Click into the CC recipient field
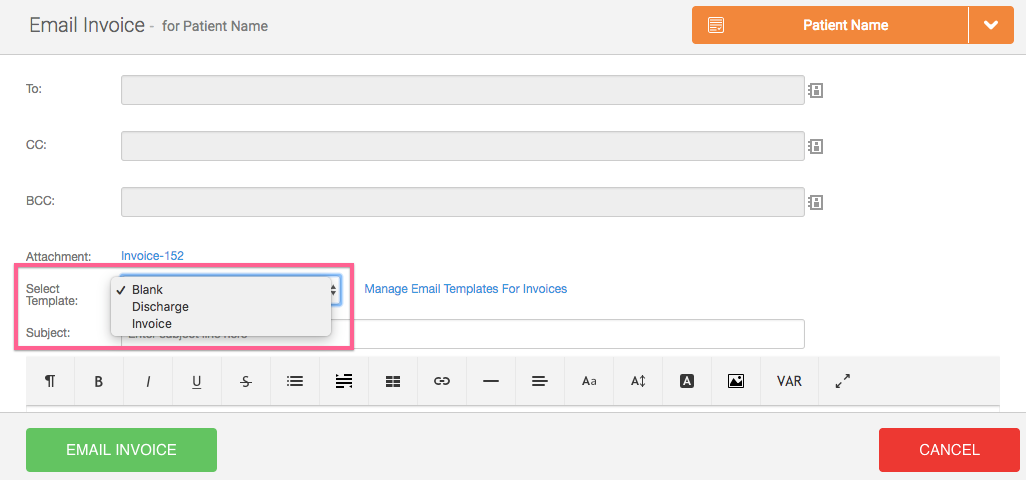 point(462,146)
